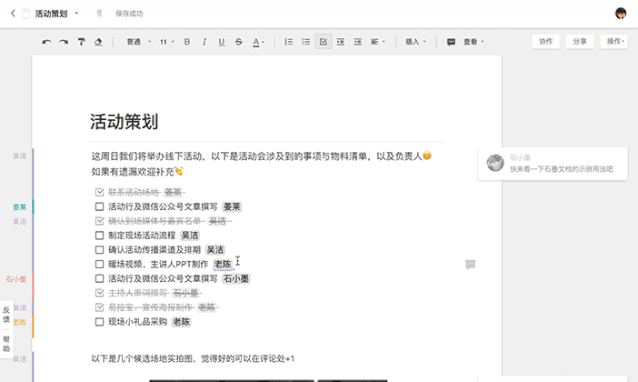The width and height of the screenshot is (638, 382).
Task: Check the 现场小礼品采购 checkbox
Action: [x=99, y=322]
